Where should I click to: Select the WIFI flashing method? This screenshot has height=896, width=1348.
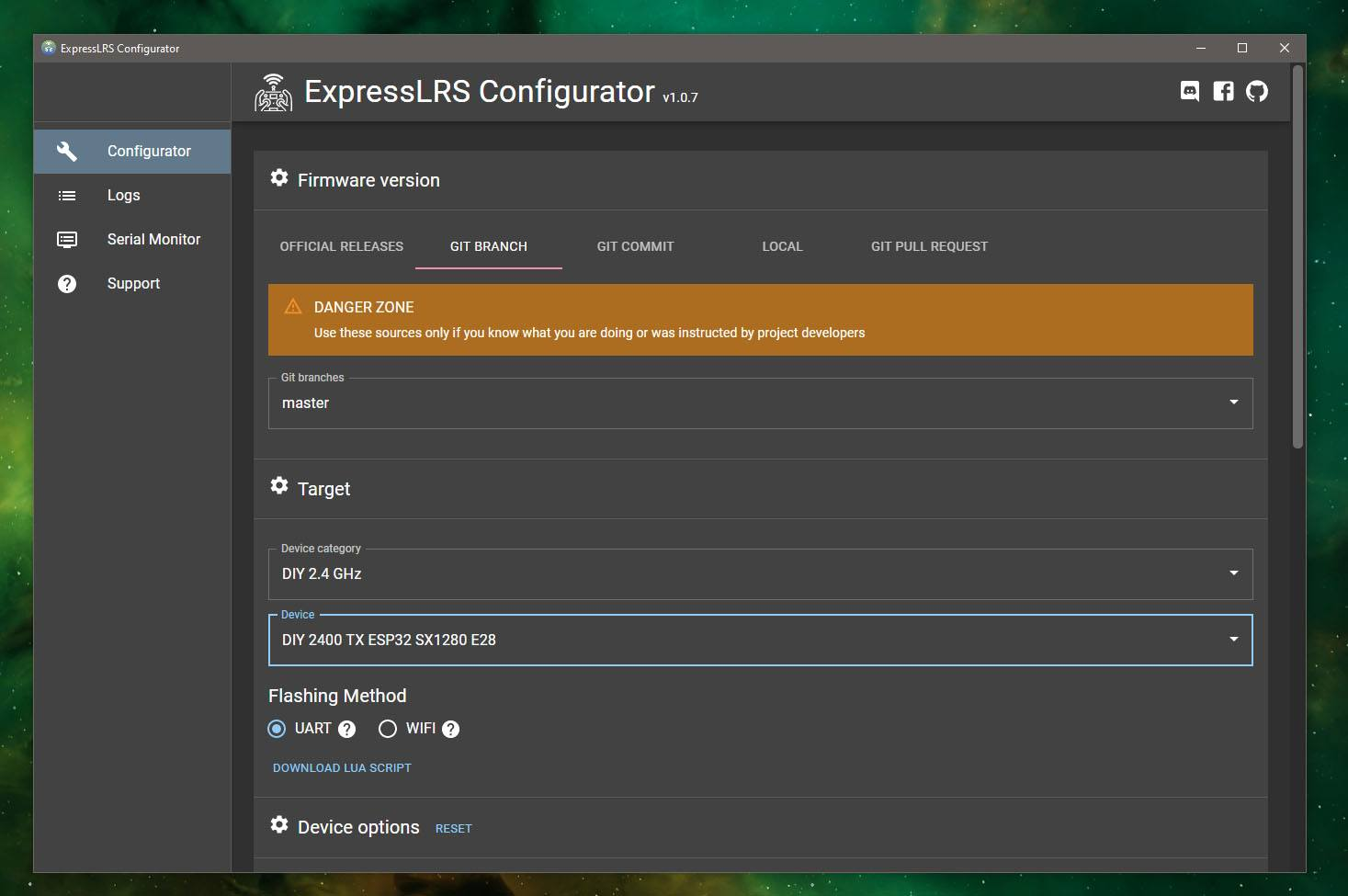tap(388, 729)
